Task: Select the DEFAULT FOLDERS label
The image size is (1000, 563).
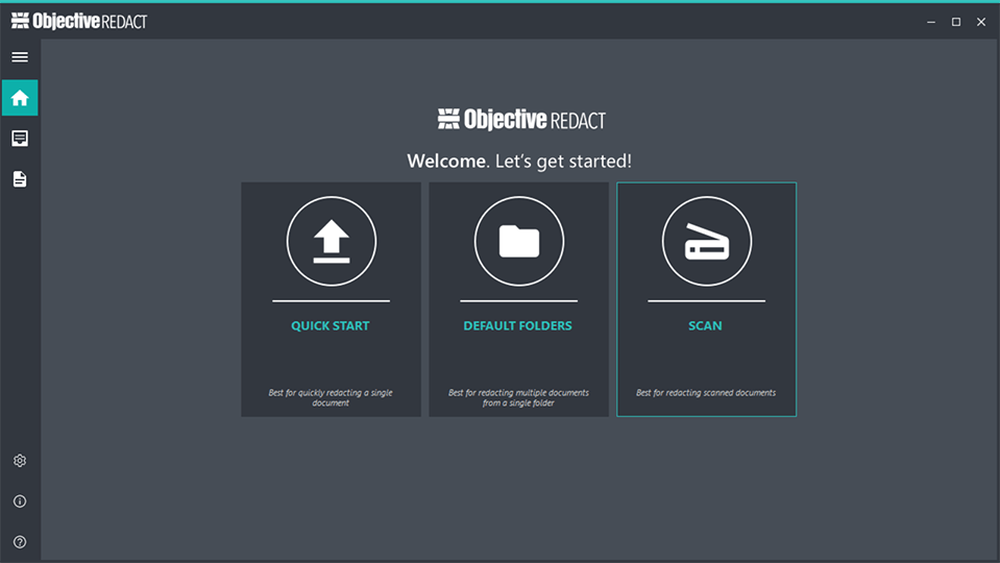Action: pos(518,326)
